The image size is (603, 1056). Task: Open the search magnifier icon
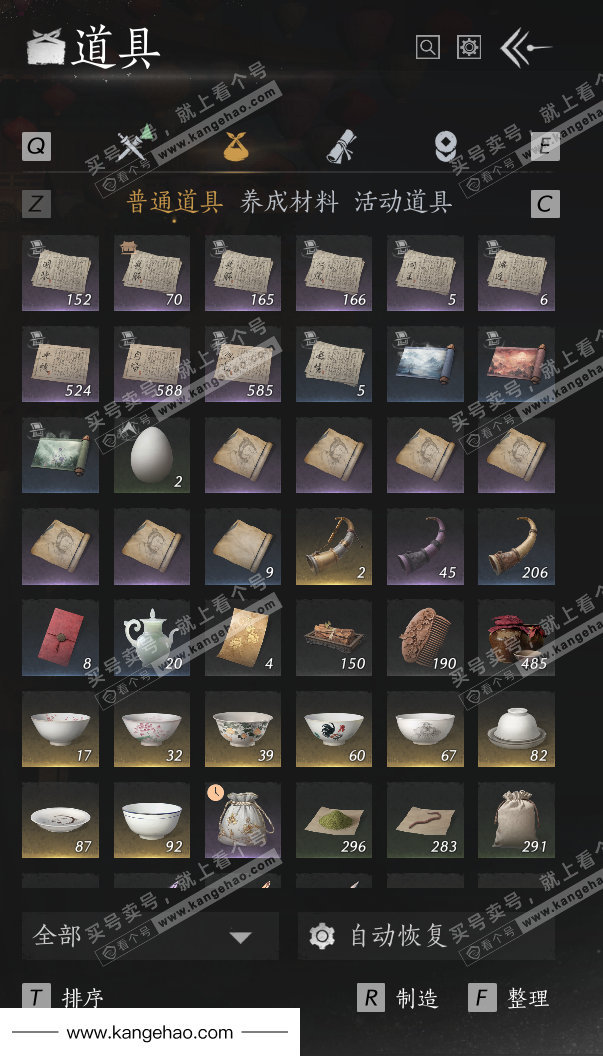click(x=428, y=47)
